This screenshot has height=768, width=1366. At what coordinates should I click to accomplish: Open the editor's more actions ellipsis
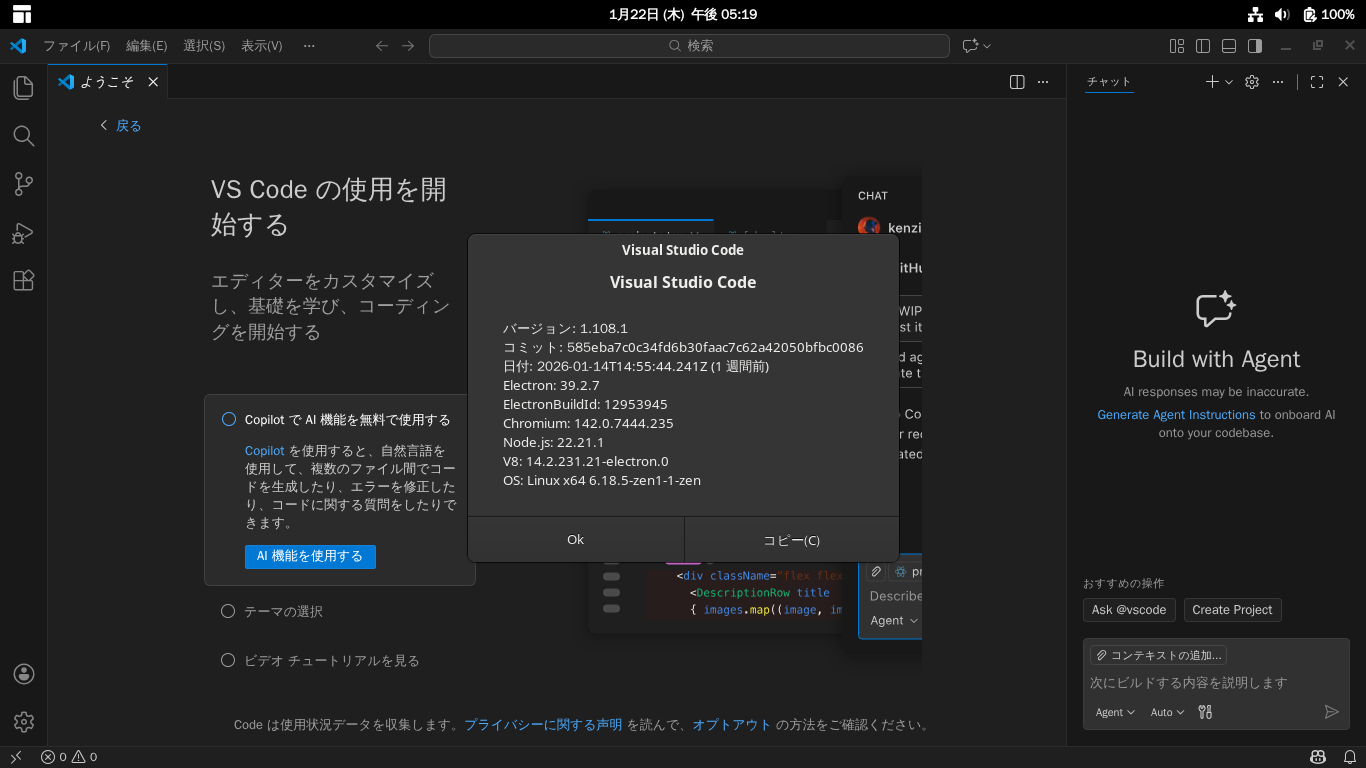click(x=1043, y=82)
